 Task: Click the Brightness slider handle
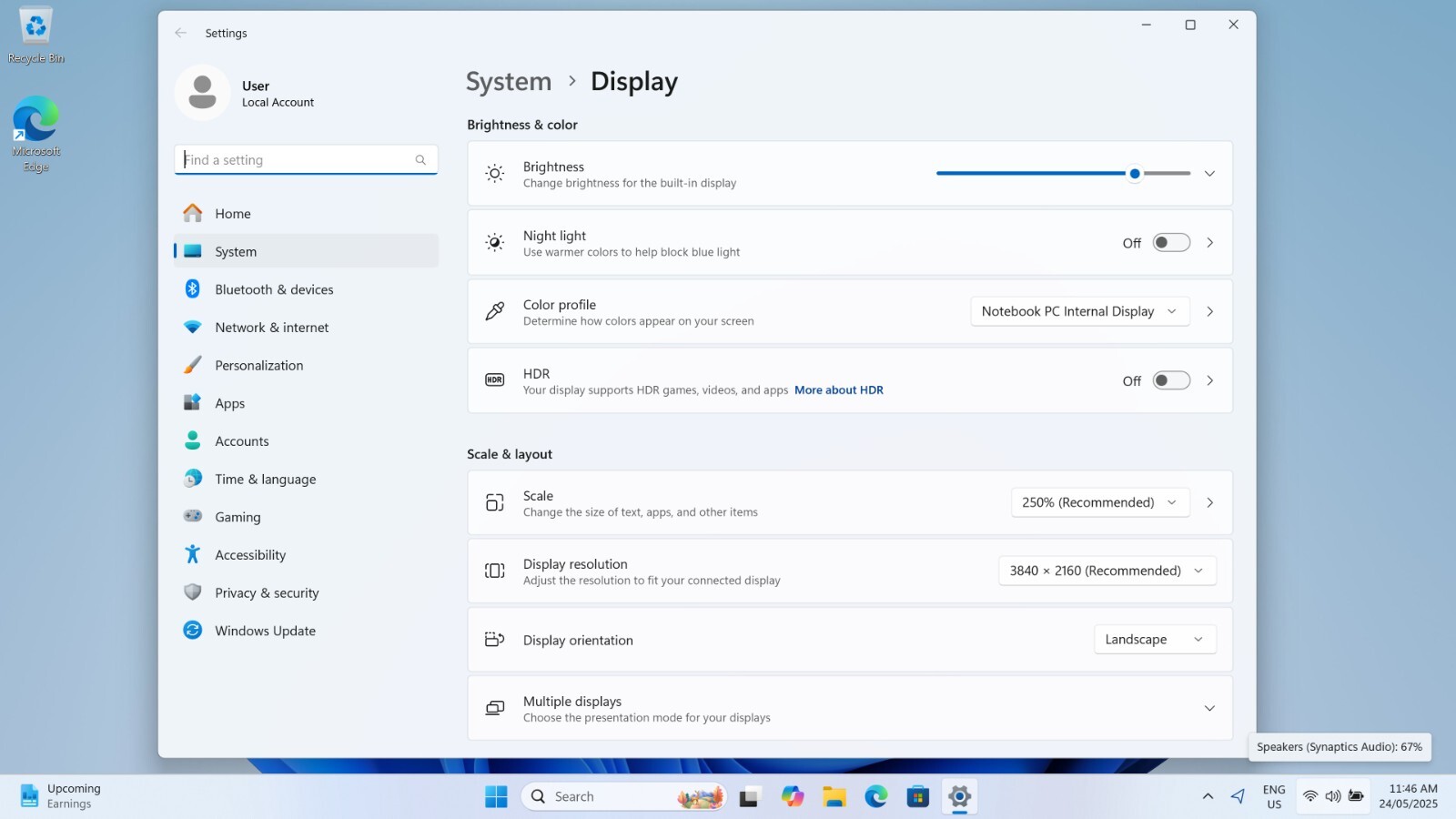[x=1134, y=174]
